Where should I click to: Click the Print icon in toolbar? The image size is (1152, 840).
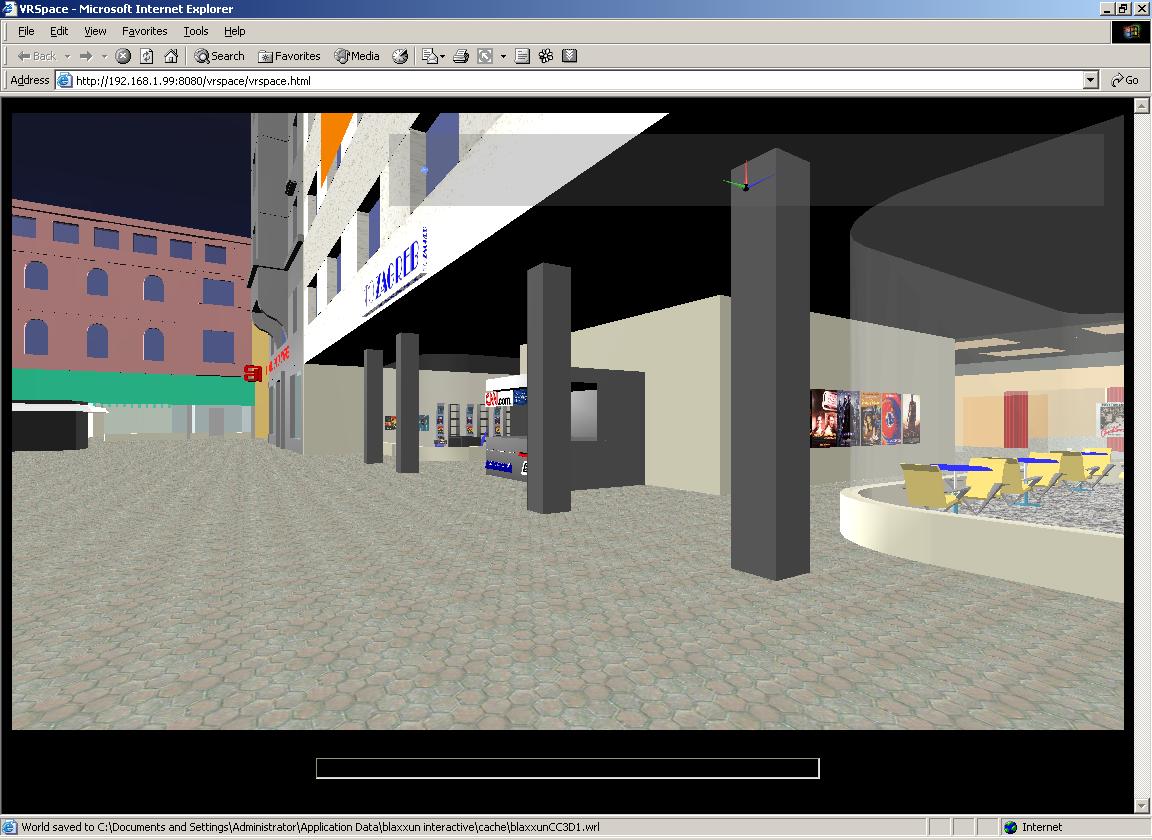coord(461,56)
